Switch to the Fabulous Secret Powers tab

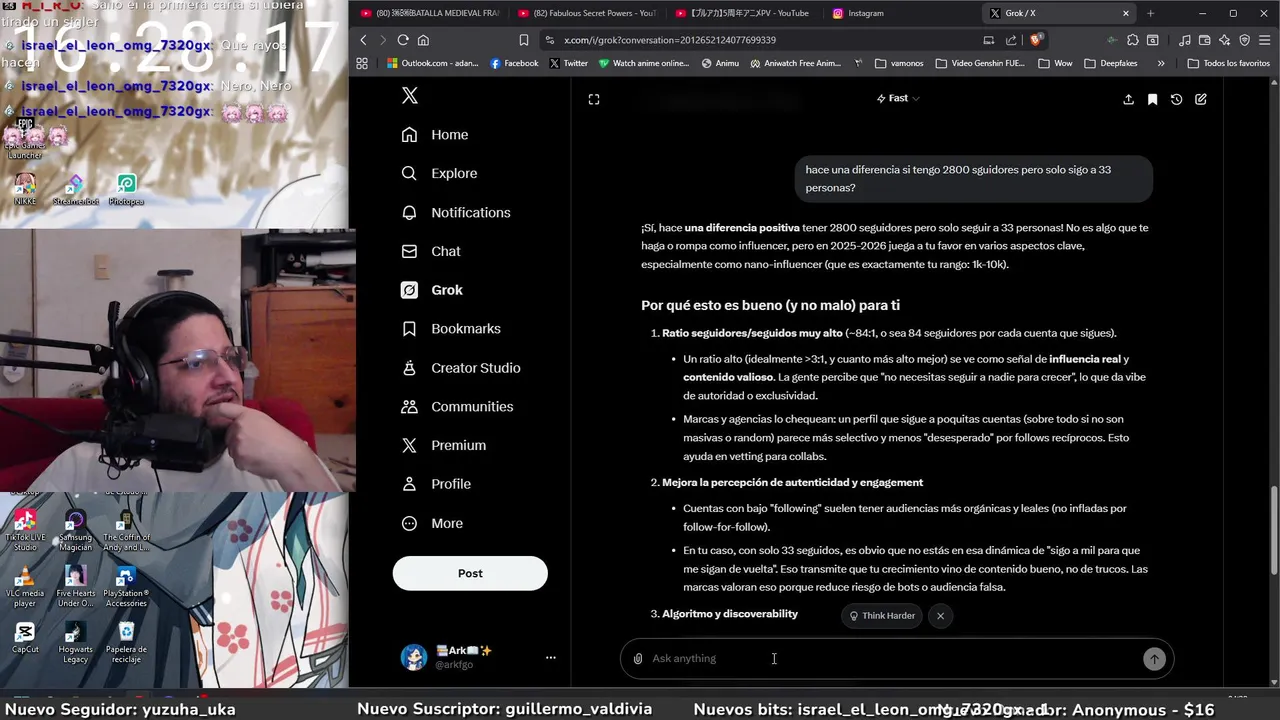pos(586,13)
